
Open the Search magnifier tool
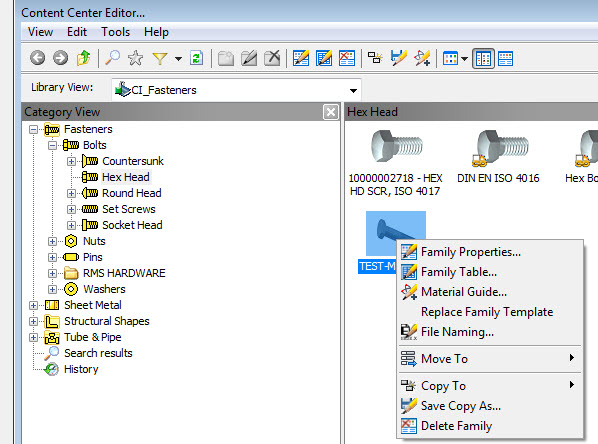click(113, 58)
